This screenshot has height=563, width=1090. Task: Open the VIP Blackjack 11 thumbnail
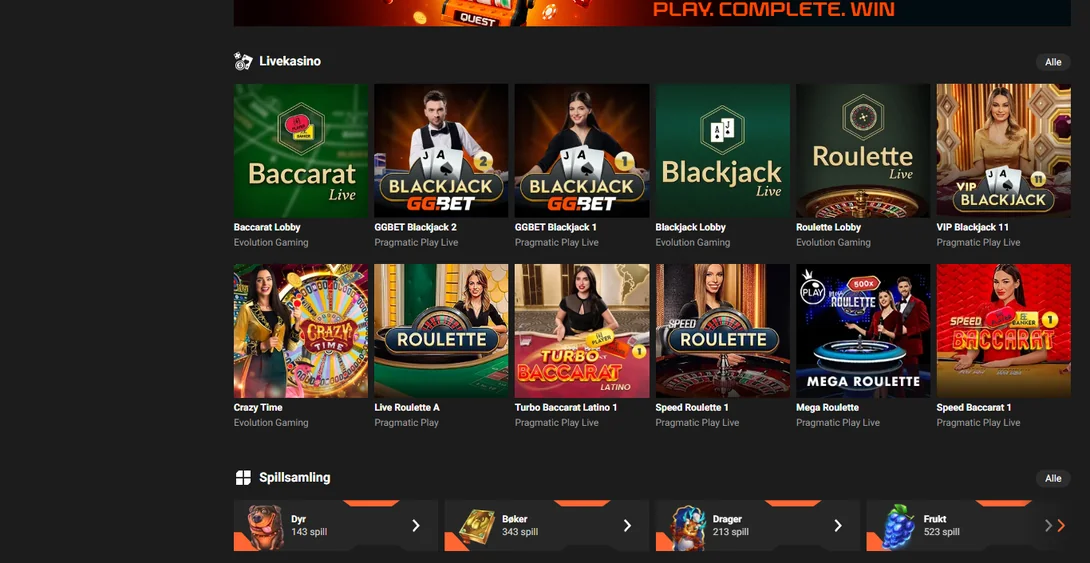click(x=1003, y=151)
